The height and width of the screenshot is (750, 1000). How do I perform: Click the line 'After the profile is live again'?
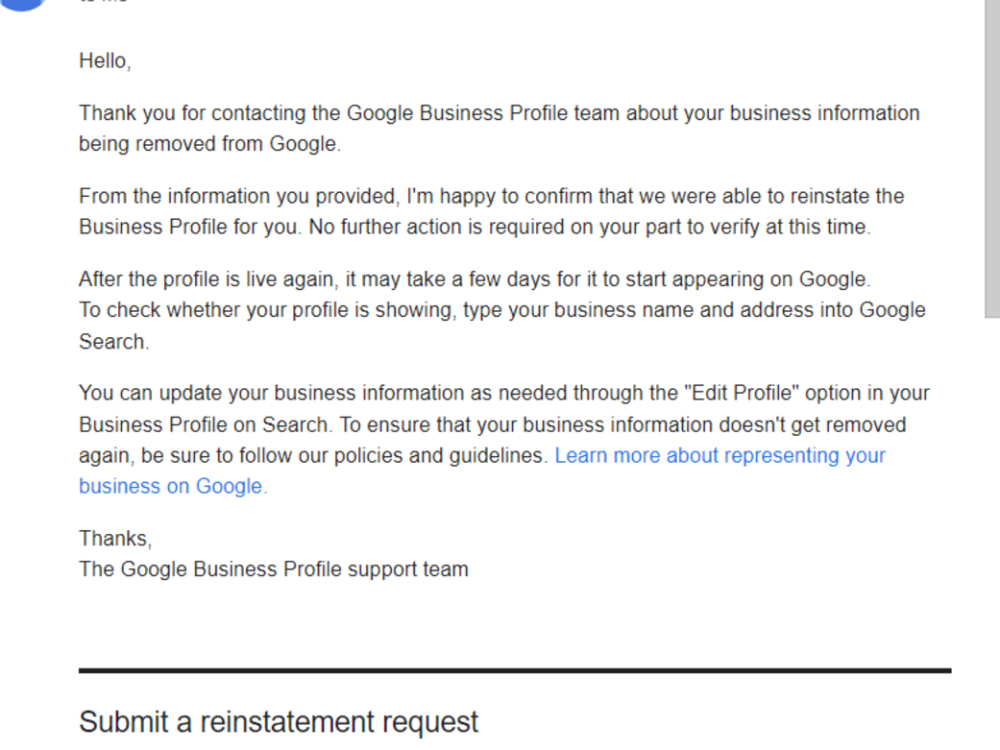475,279
